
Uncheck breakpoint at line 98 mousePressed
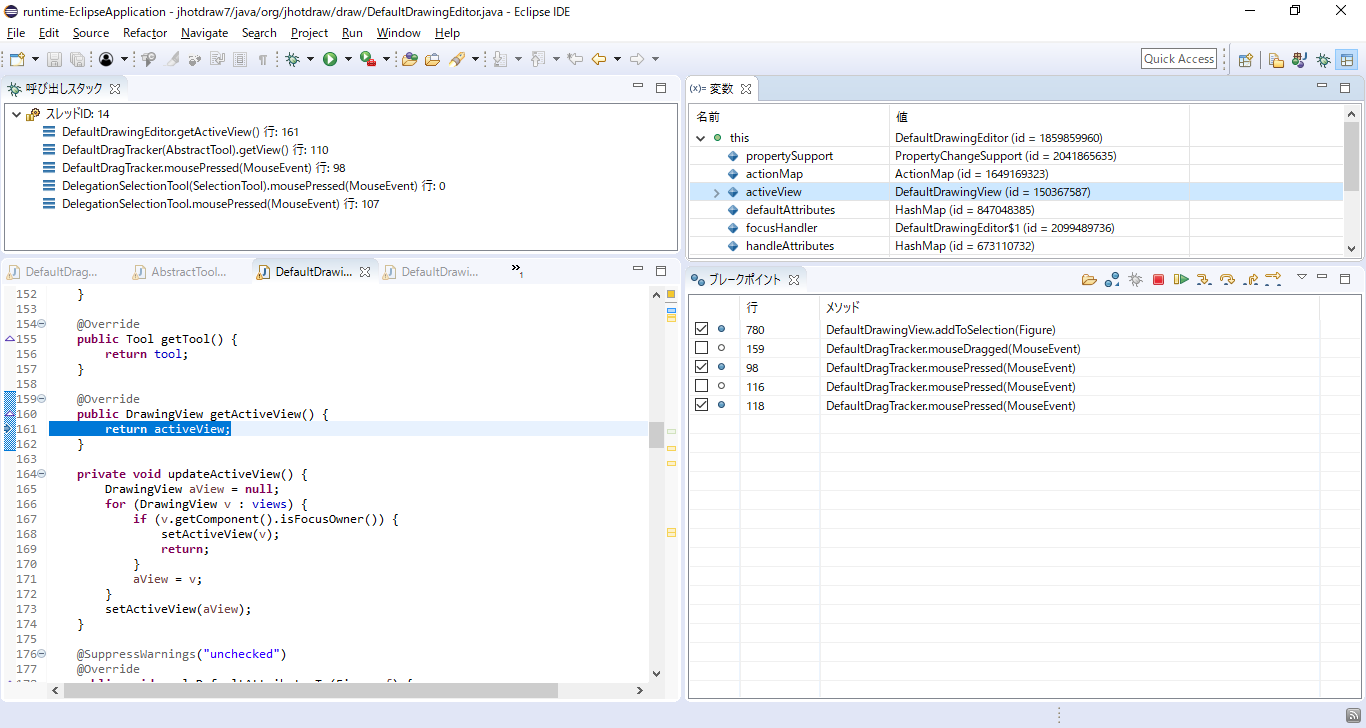click(701, 367)
